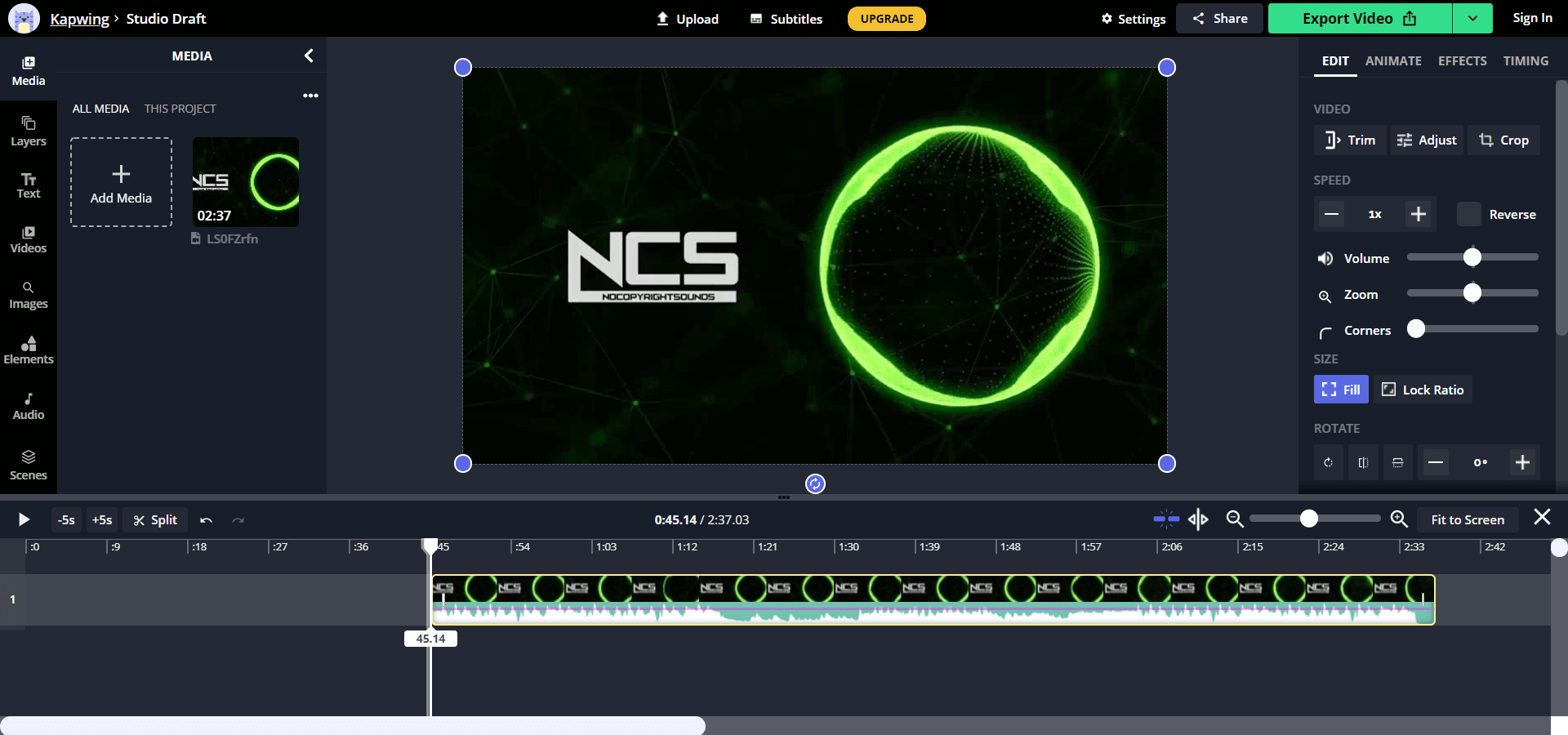Decrease playback speed with minus
1568x735 pixels.
[1331, 214]
